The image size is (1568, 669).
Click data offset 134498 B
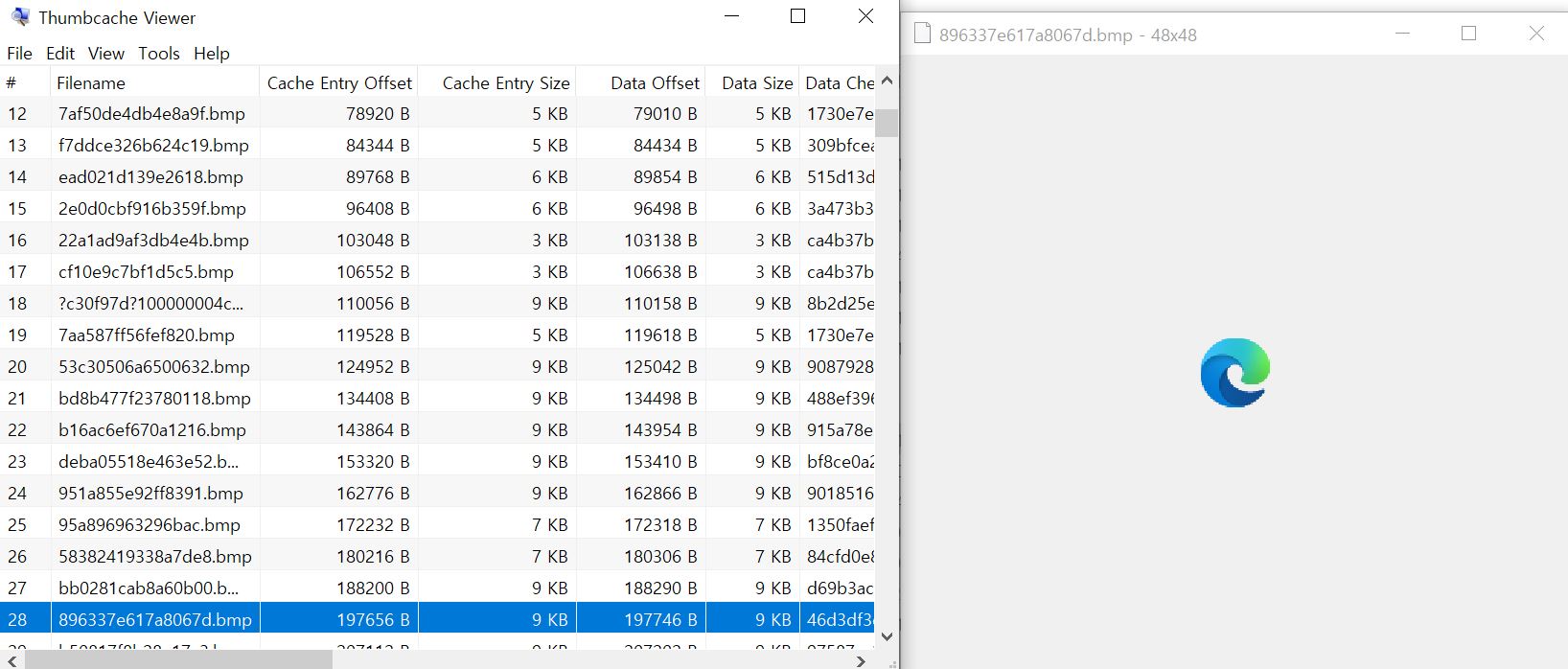coord(660,398)
